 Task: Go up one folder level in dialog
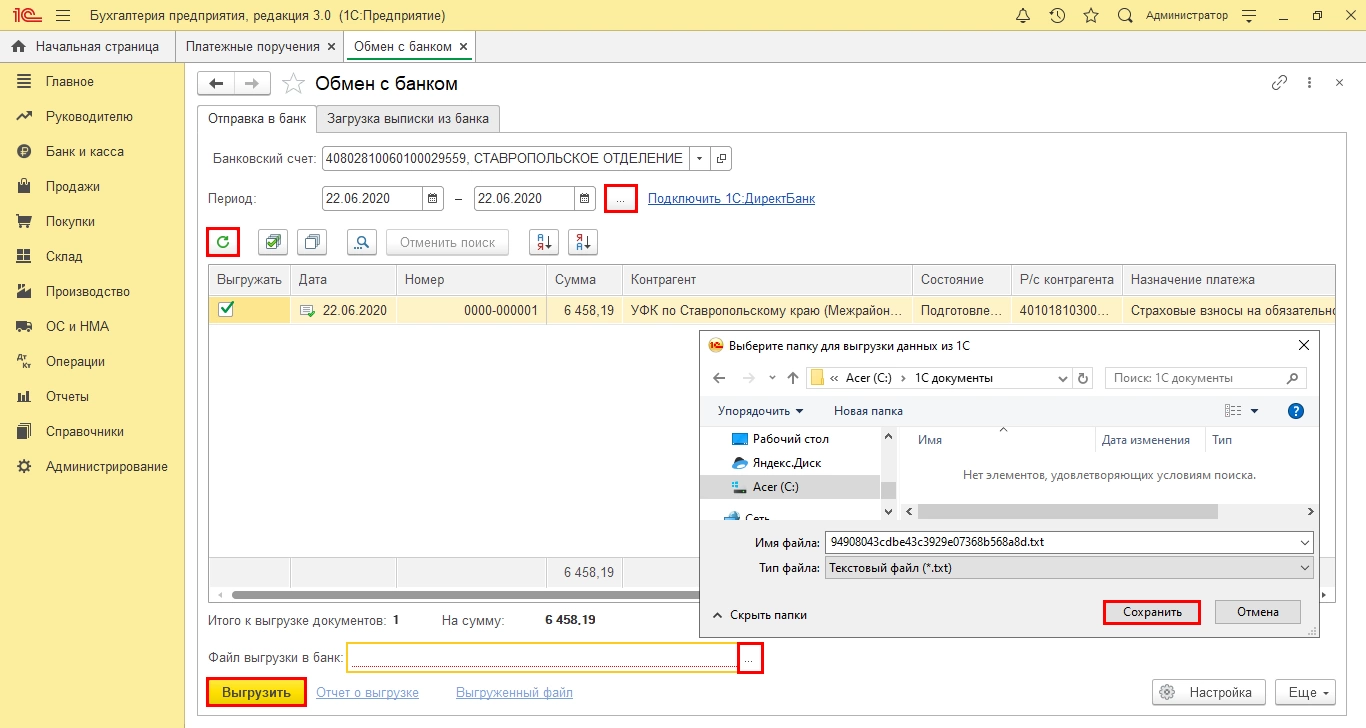coord(793,379)
